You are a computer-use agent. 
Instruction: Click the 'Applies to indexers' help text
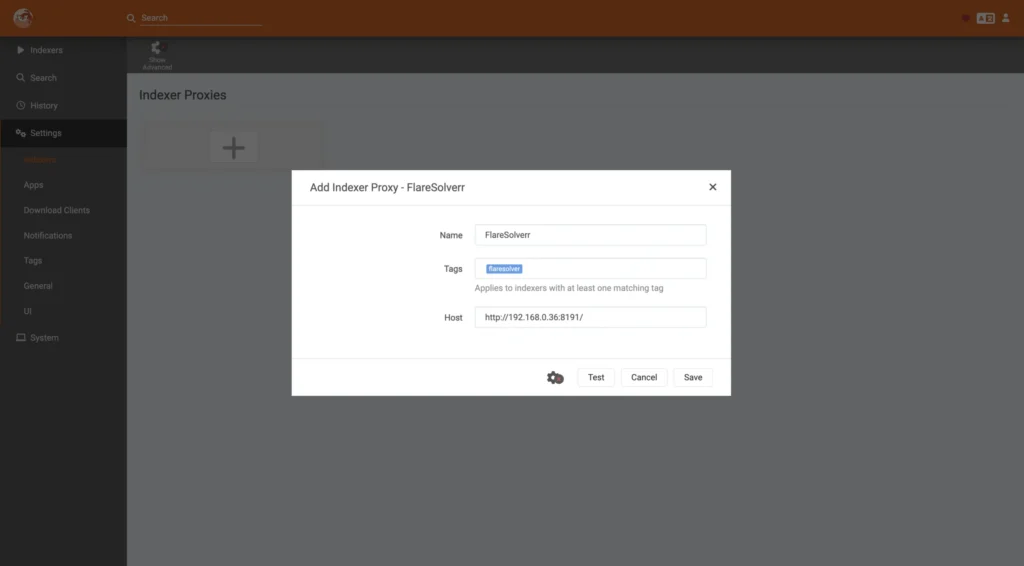[x=569, y=288]
